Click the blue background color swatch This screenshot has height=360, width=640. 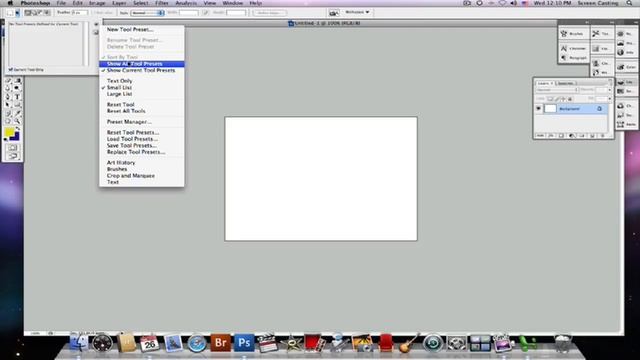tap(16, 136)
